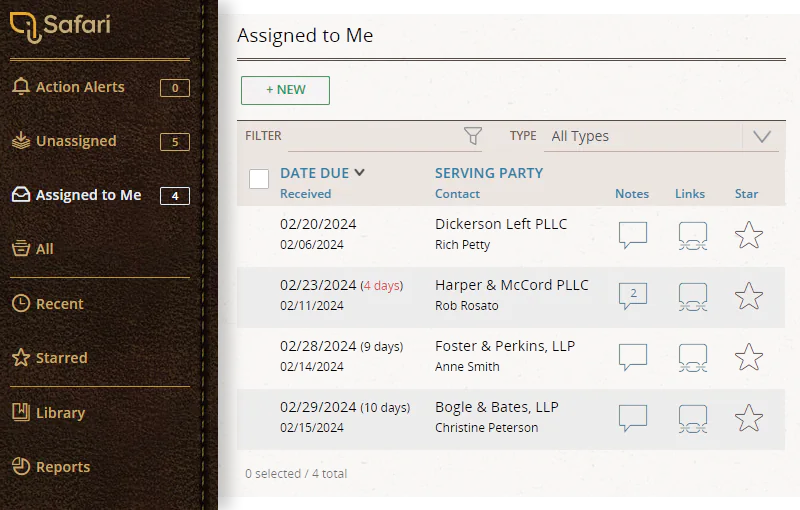This screenshot has width=800, height=510.
Task: Click the Library book icon
Action: [21, 412]
